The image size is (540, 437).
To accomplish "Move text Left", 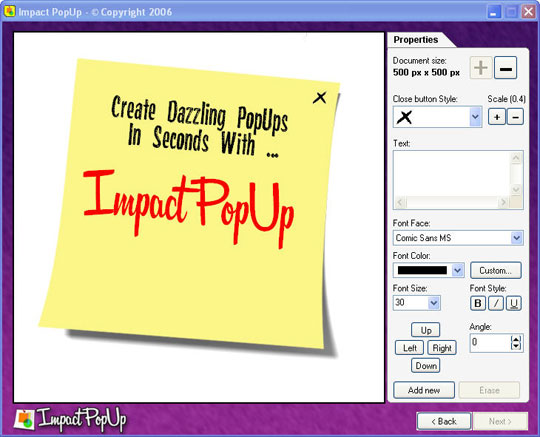I will (409, 348).
